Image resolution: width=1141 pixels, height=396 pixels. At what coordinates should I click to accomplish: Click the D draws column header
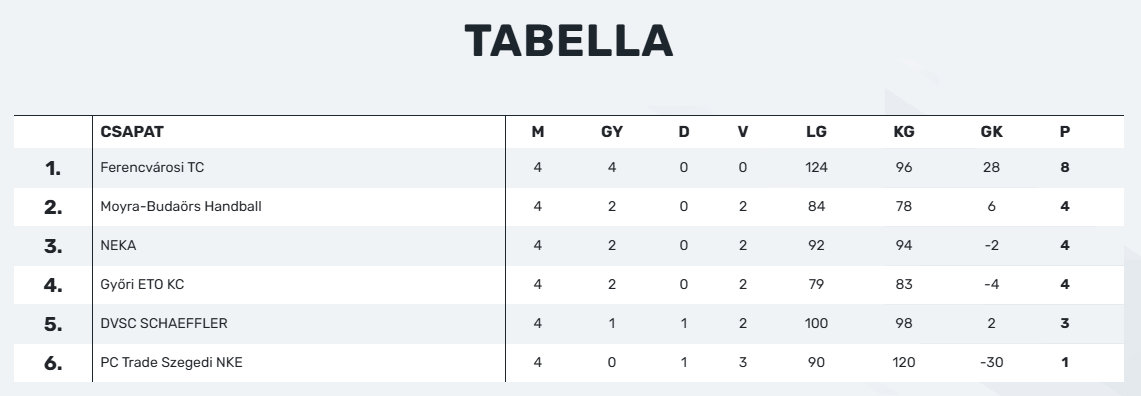pyautogui.click(x=683, y=132)
